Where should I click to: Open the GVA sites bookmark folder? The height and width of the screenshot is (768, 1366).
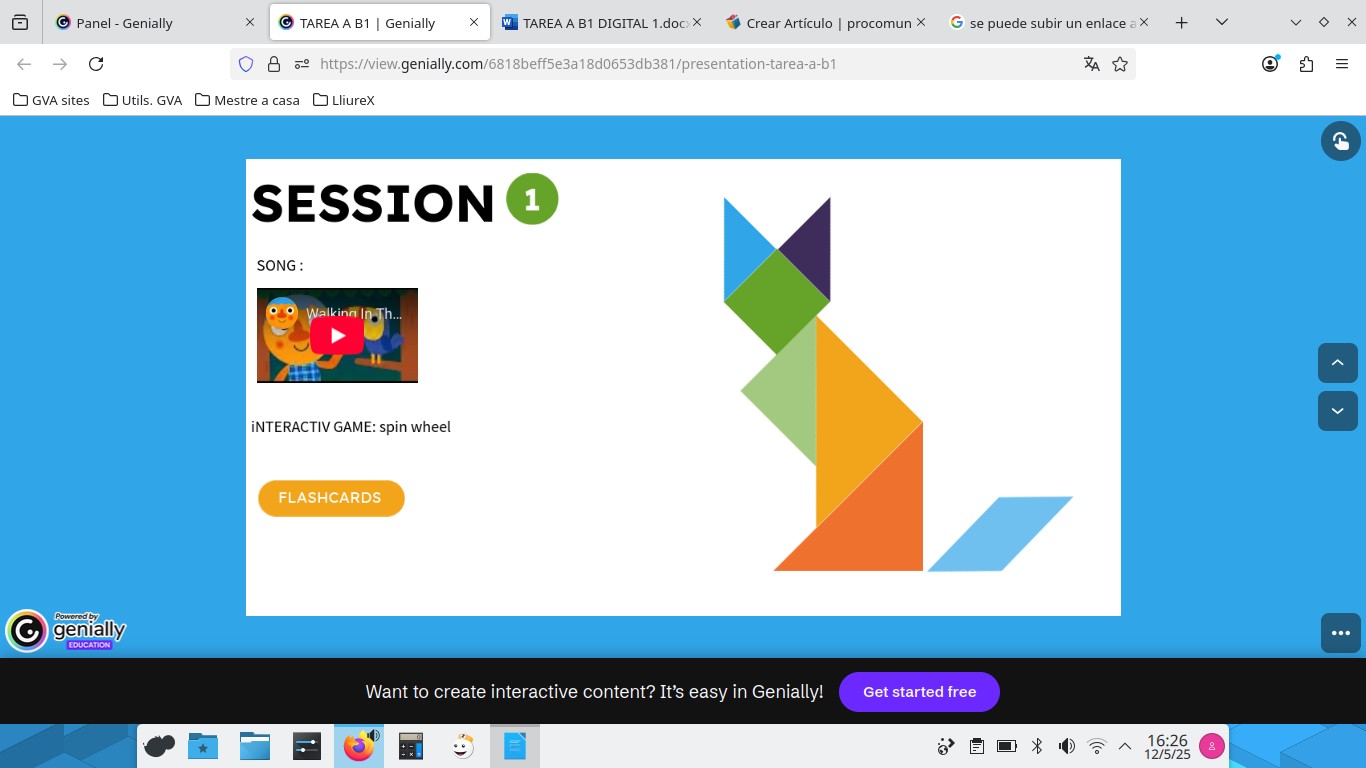[51, 100]
